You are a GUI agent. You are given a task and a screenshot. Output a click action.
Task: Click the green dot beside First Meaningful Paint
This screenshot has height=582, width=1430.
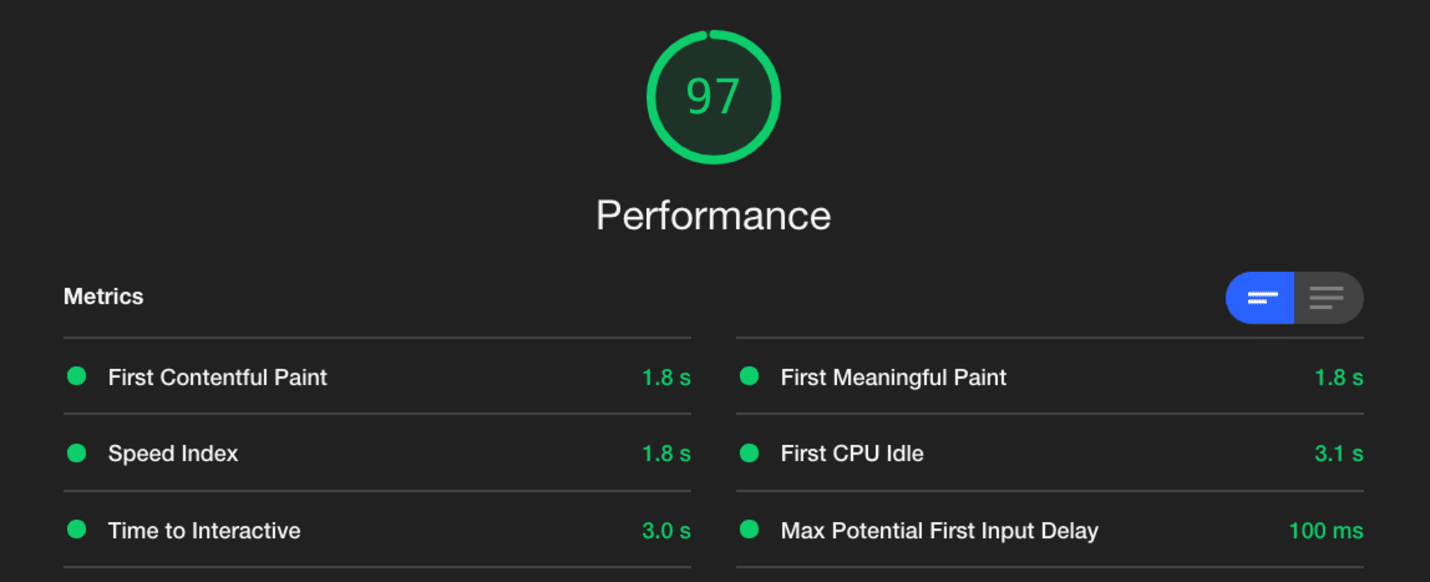749,377
